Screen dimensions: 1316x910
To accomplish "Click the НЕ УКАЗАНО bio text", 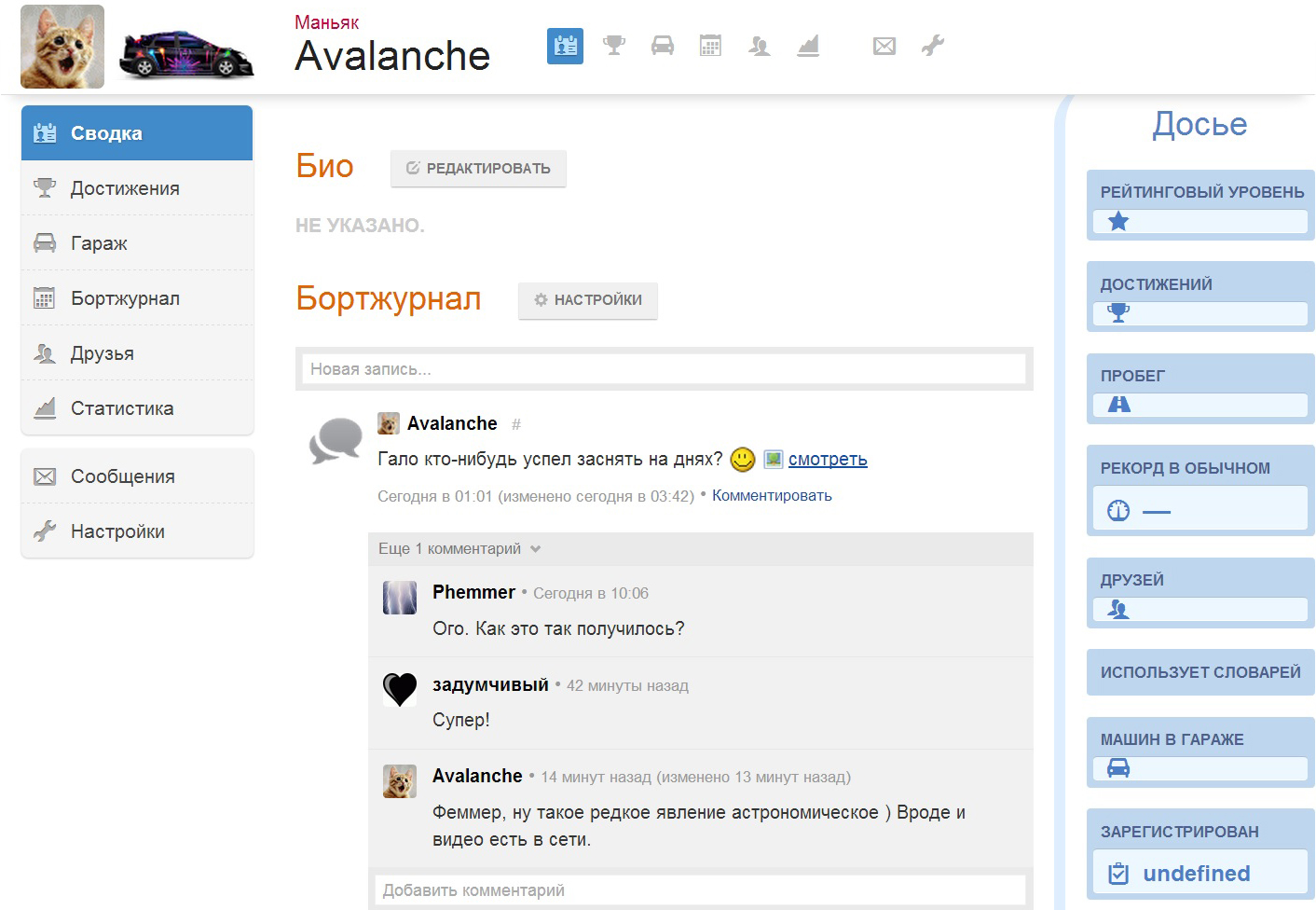I will (360, 226).
